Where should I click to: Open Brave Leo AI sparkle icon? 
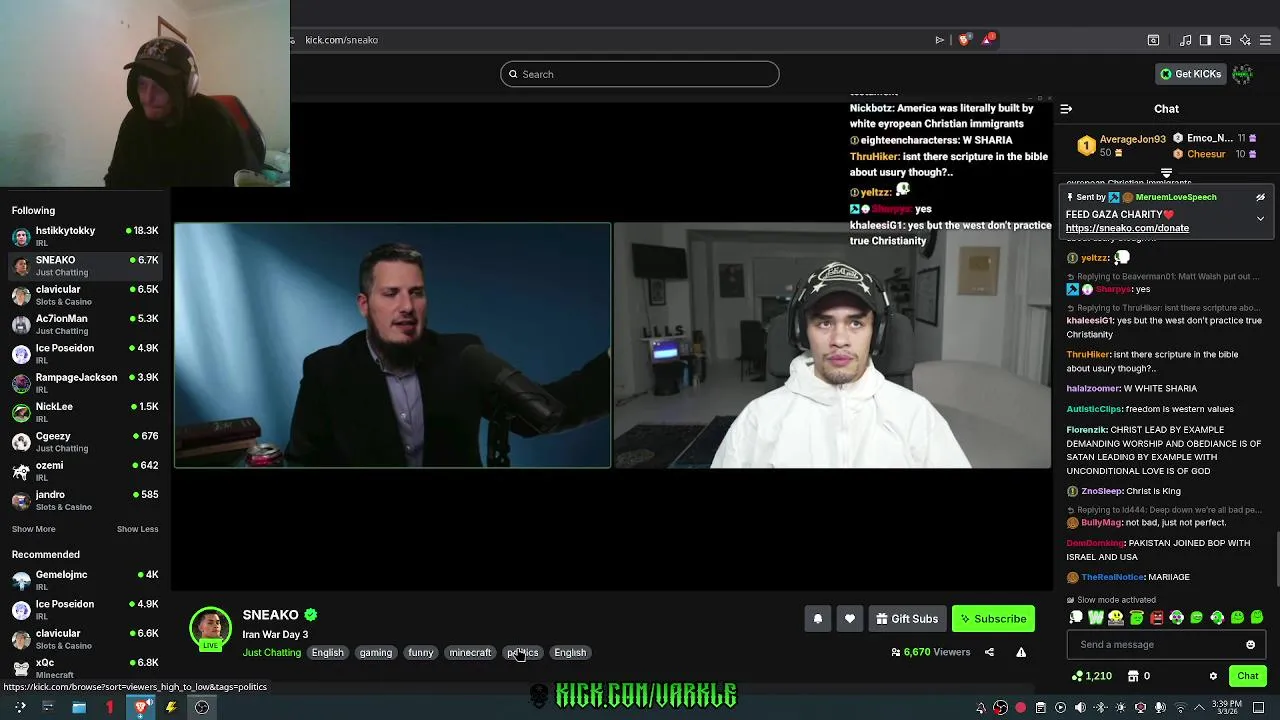pyautogui.click(x=1245, y=40)
